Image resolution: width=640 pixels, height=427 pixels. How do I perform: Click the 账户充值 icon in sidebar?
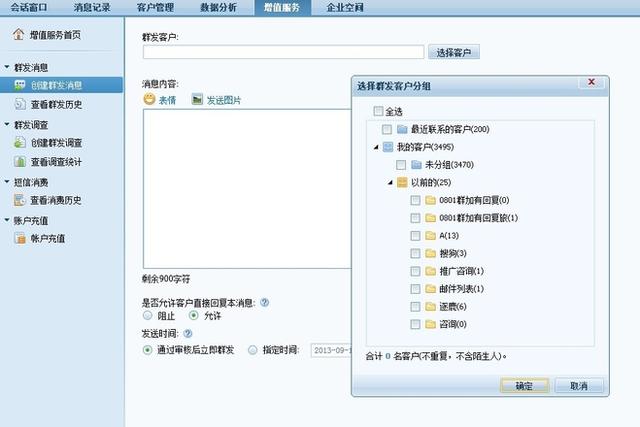[20, 238]
